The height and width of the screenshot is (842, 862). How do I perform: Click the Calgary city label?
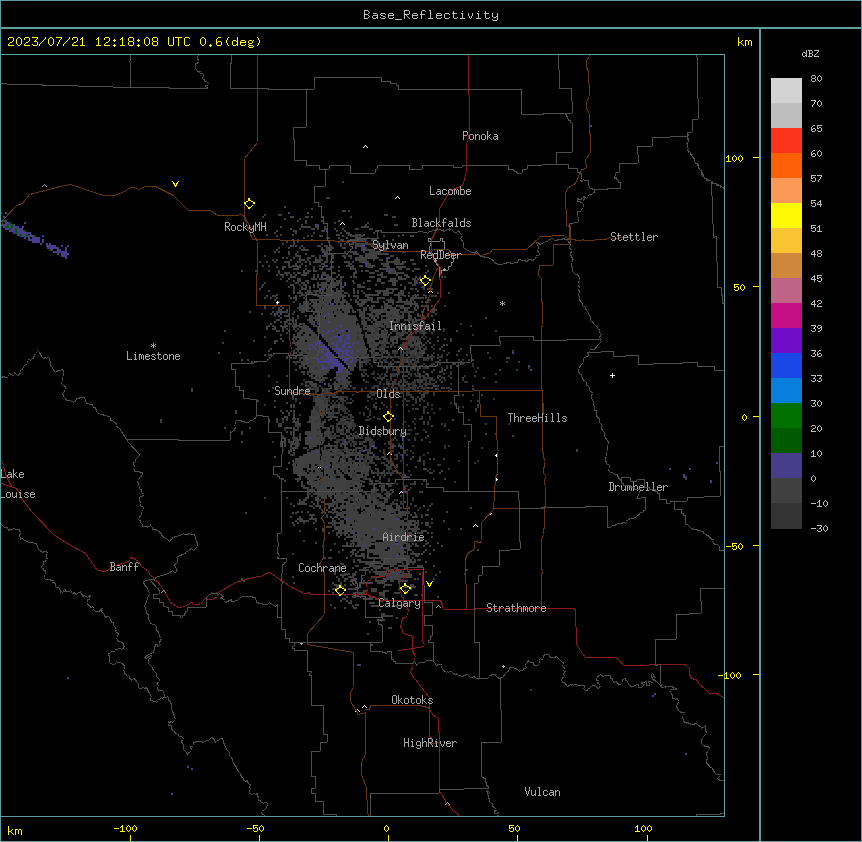click(399, 603)
